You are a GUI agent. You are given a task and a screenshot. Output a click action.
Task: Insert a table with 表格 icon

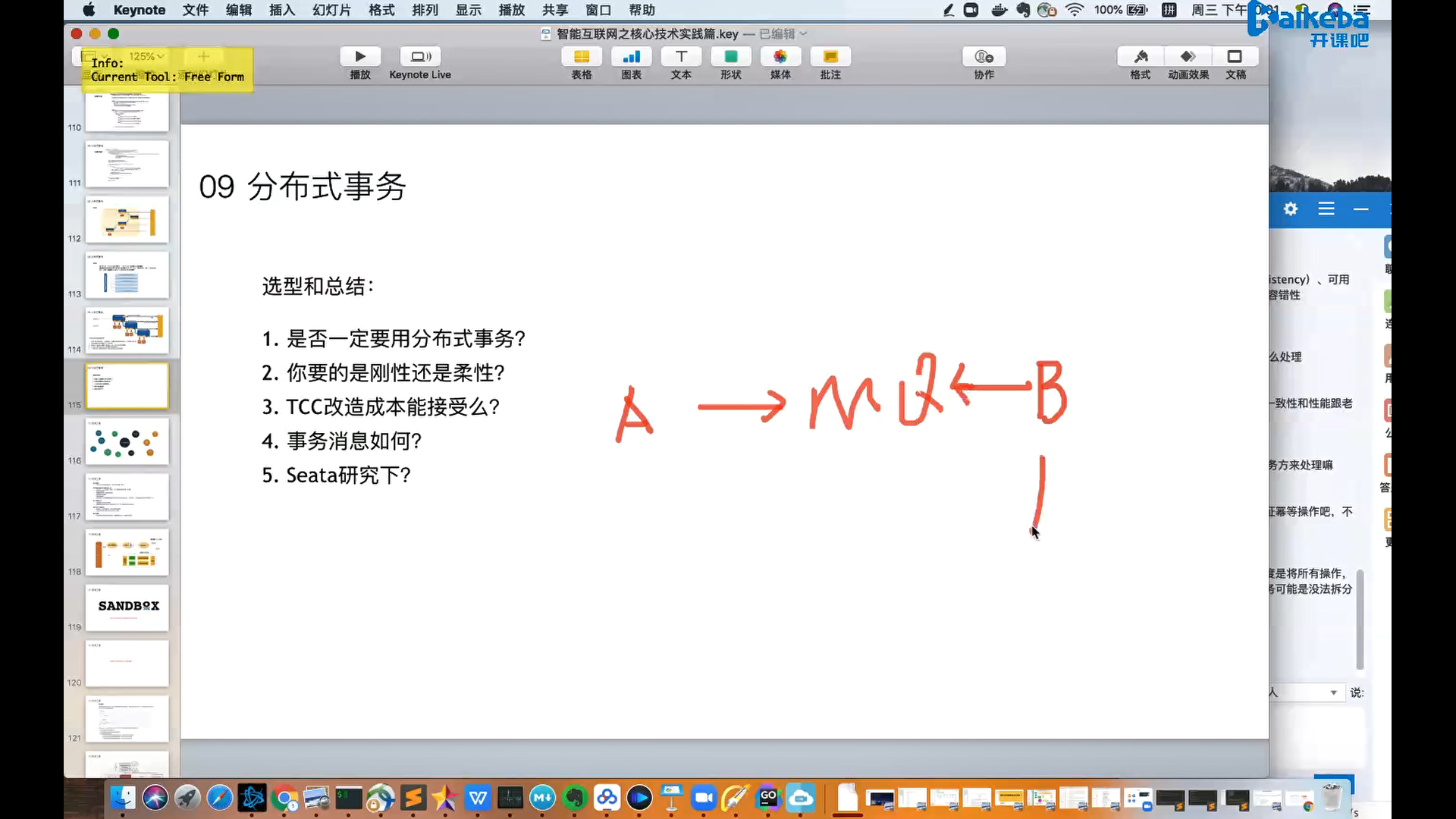tap(582, 57)
